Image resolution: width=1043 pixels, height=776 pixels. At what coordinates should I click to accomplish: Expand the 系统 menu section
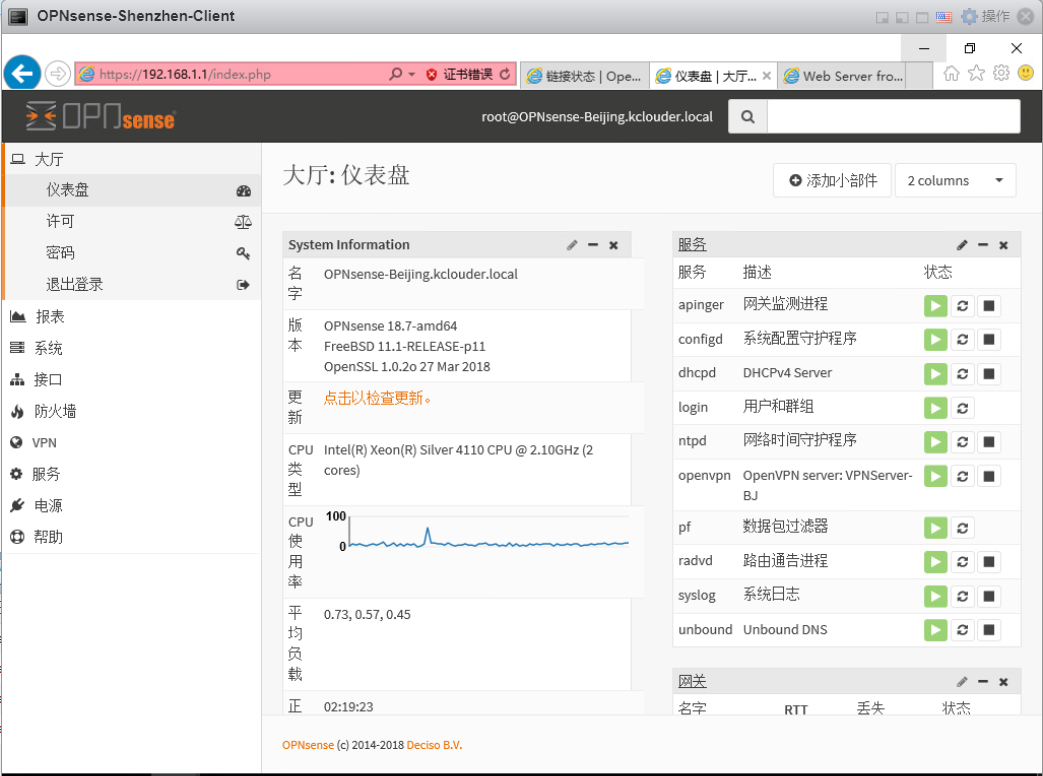(132, 348)
